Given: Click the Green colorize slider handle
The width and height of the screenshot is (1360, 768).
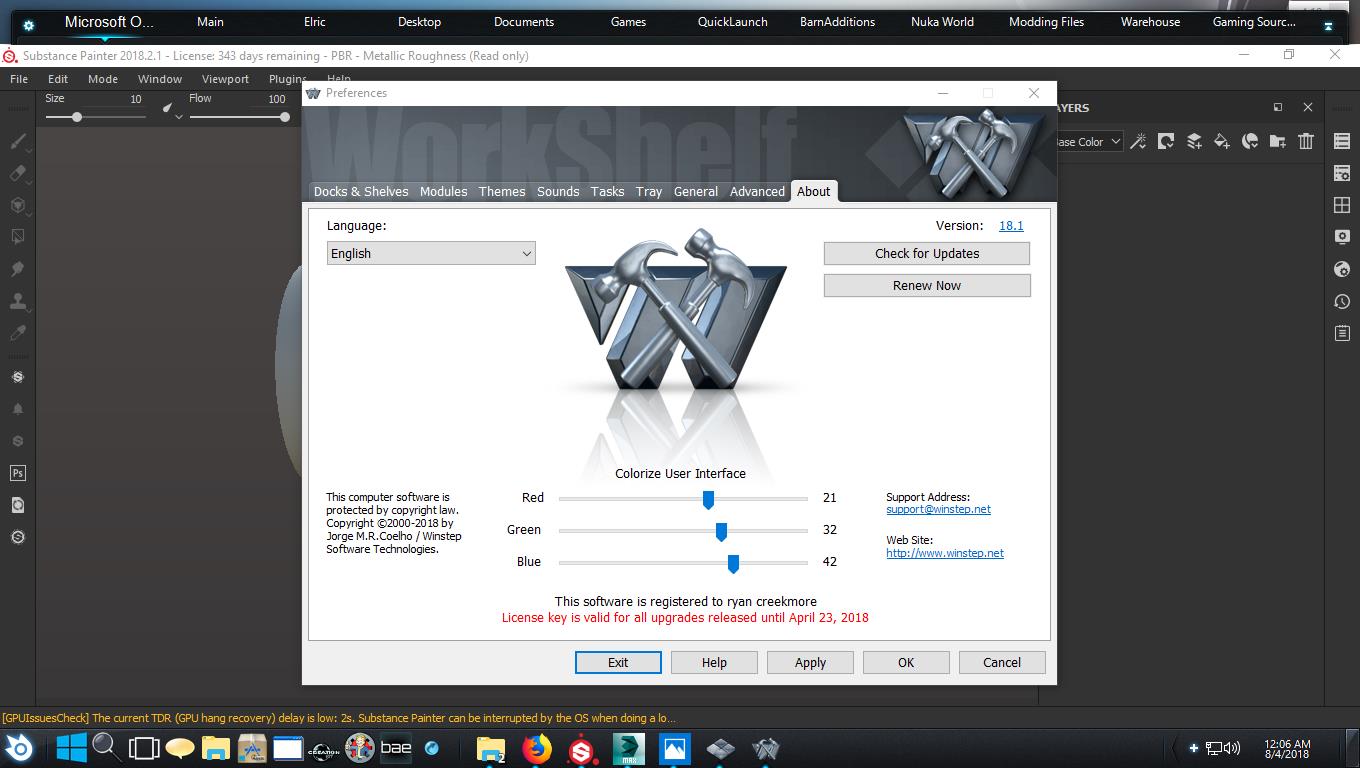Looking at the screenshot, I should (721, 531).
